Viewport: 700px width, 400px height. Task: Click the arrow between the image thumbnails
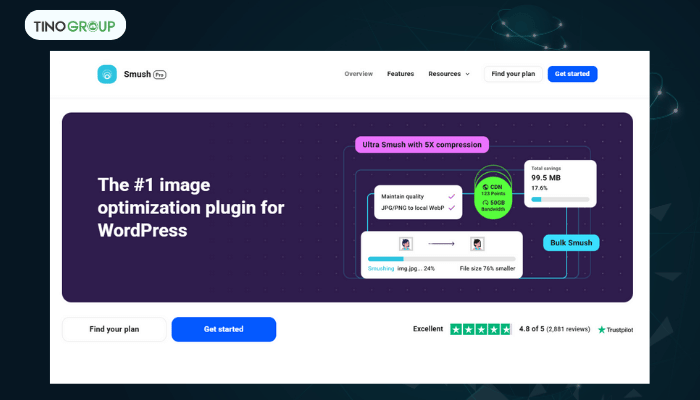[x=441, y=243]
